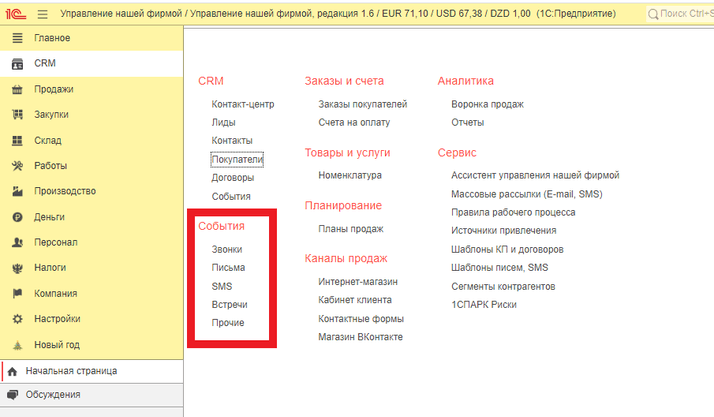Open Ассистент управления нашей фирмой link

coord(535,175)
